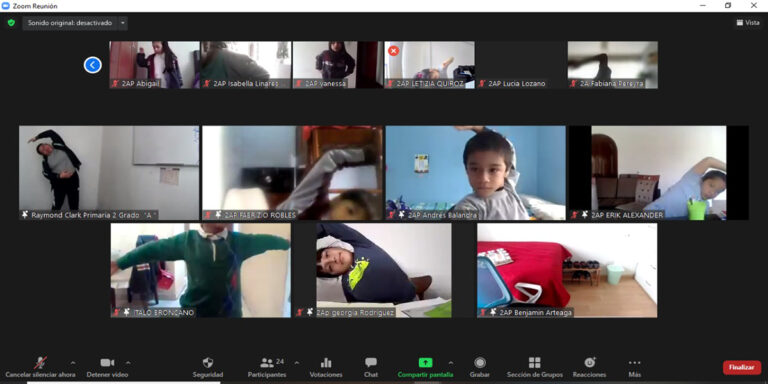
Task: Select 2AP ERIK ALEXANDER video tile
Action: (659, 173)
